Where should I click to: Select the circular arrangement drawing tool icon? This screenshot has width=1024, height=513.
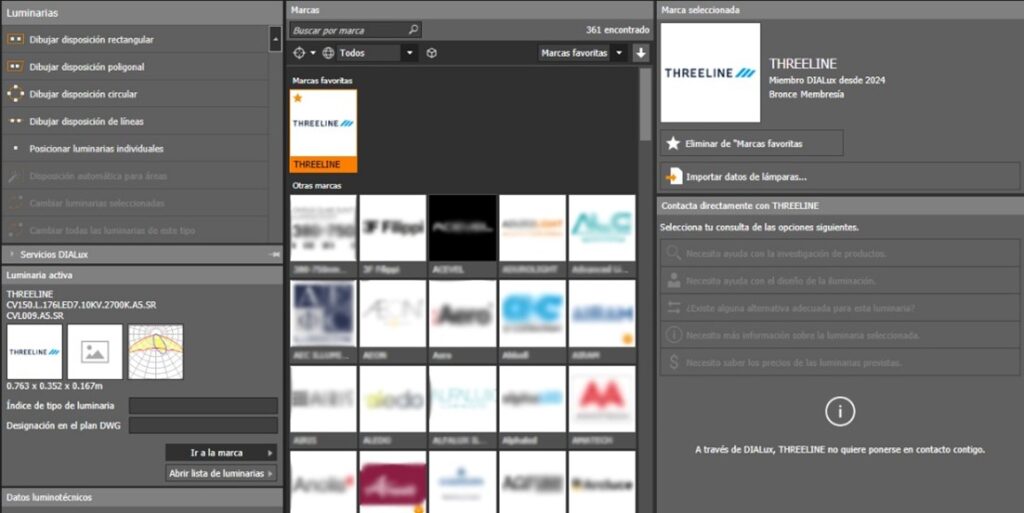[x=15, y=94]
